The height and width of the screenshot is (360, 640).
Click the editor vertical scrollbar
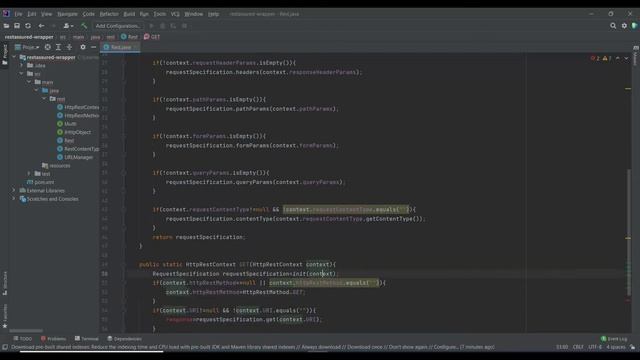[x=629, y=233]
